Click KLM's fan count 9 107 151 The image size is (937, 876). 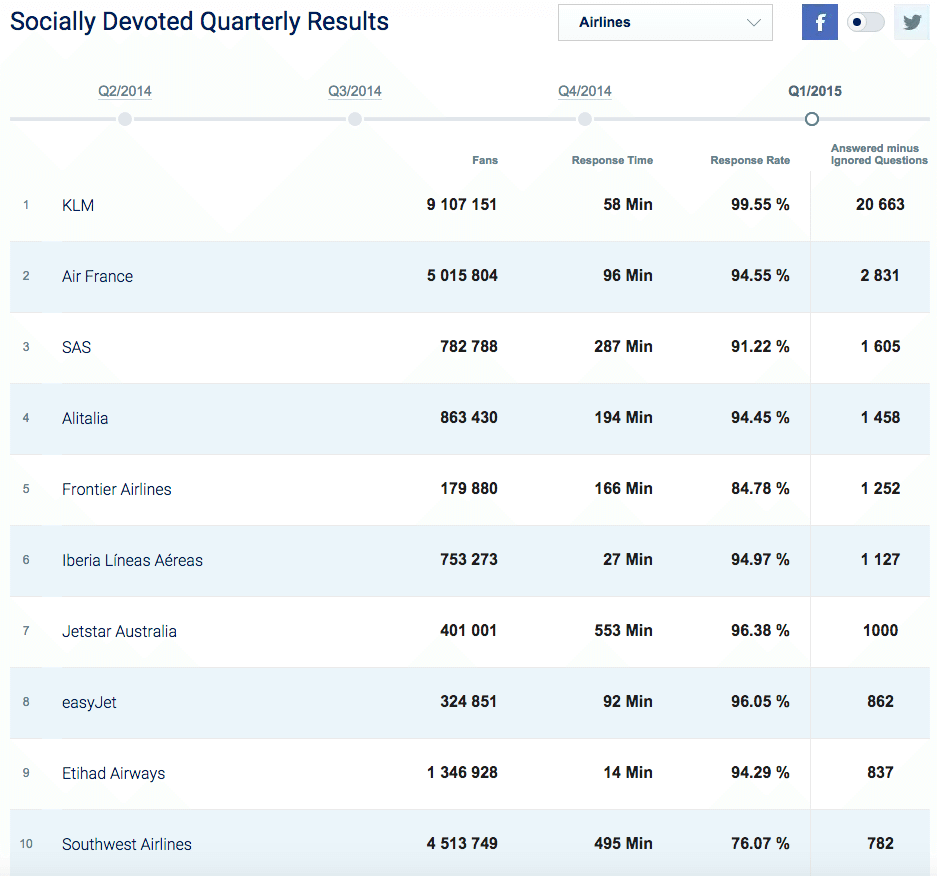pos(461,204)
